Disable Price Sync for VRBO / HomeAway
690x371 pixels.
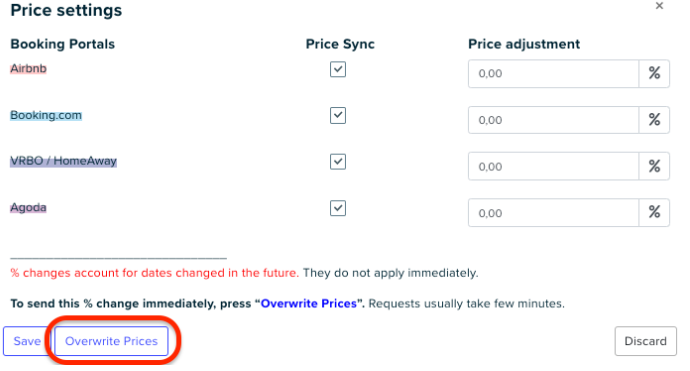[338, 162]
